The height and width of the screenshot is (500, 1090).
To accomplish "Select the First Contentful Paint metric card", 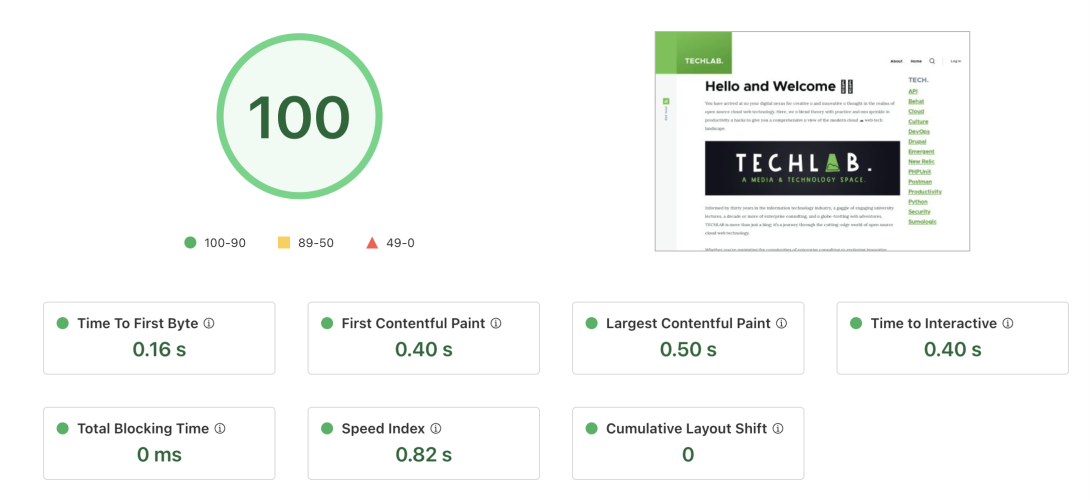I will [x=424, y=338].
